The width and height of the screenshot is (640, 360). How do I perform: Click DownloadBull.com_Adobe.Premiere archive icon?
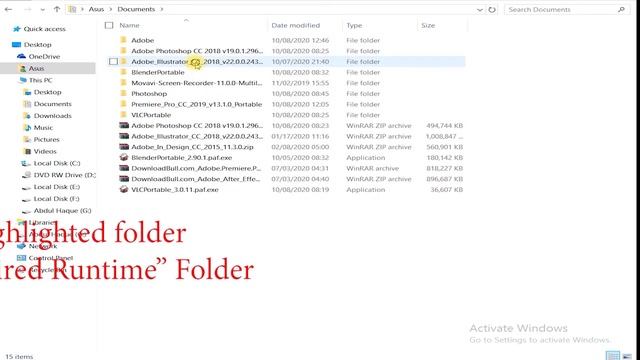click(x=124, y=168)
